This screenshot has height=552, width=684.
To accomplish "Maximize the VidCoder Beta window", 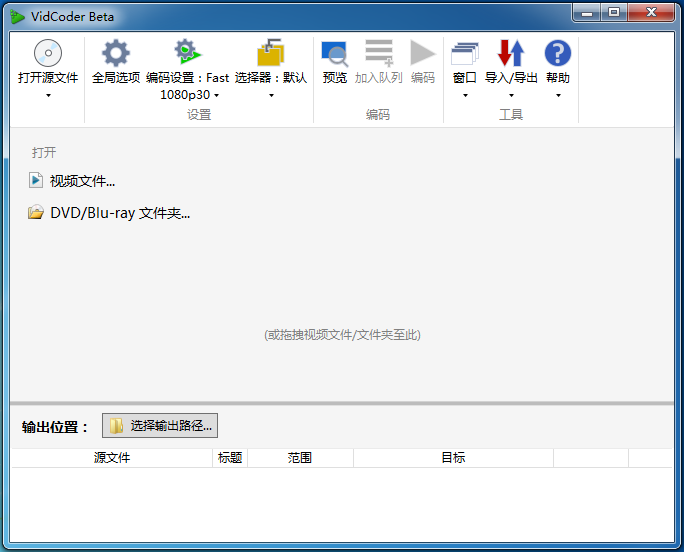I will (614, 12).
